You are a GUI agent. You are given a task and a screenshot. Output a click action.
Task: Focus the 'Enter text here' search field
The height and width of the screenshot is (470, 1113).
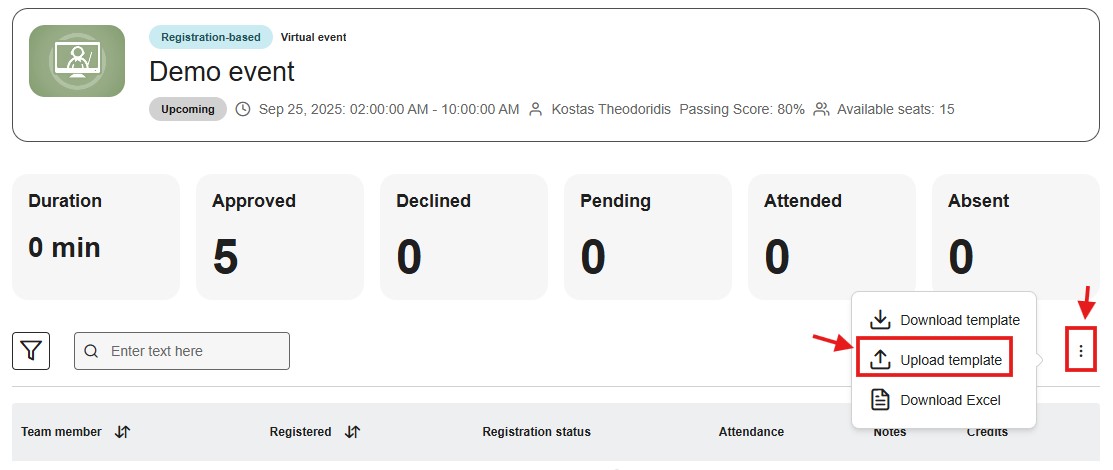[x=182, y=351]
